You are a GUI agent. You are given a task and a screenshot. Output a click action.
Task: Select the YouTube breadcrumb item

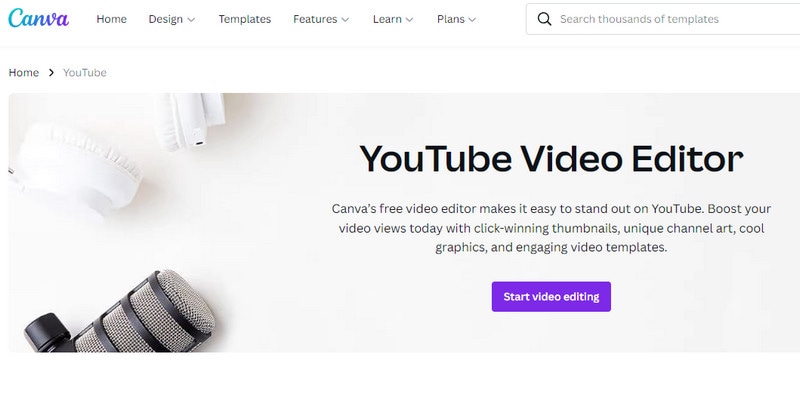[85, 72]
